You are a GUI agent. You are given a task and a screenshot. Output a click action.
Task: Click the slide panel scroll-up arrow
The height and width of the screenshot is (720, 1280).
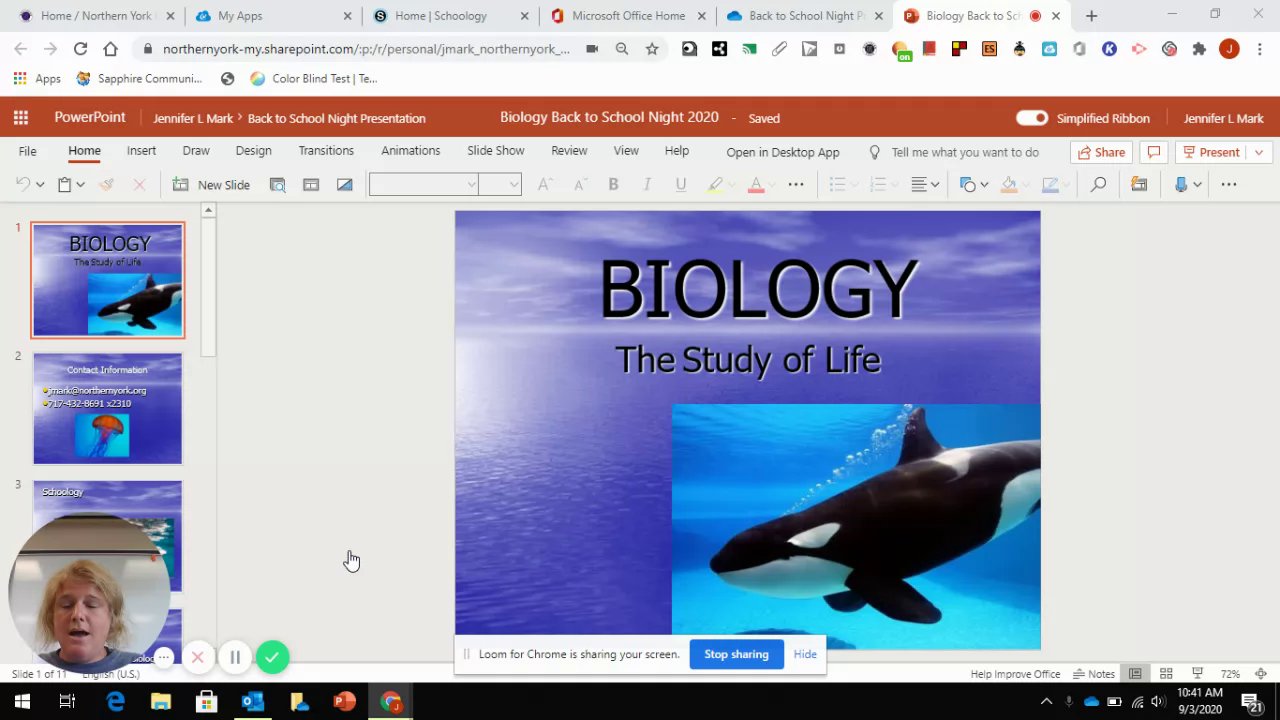208,210
